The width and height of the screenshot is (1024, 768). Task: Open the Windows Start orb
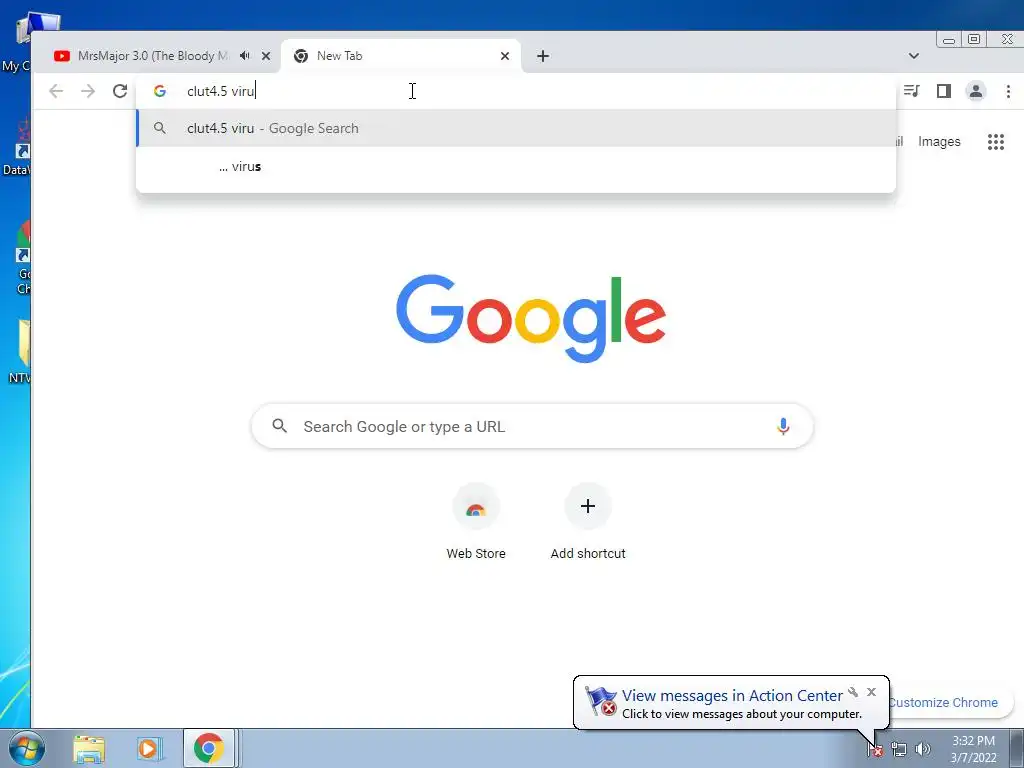pos(26,748)
